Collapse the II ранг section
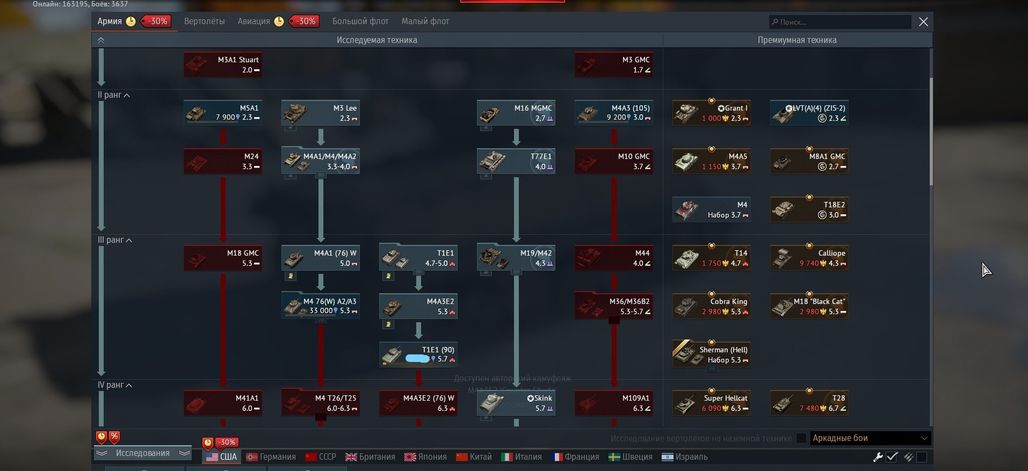Screen dimensions: 1028x471 click(113, 95)
